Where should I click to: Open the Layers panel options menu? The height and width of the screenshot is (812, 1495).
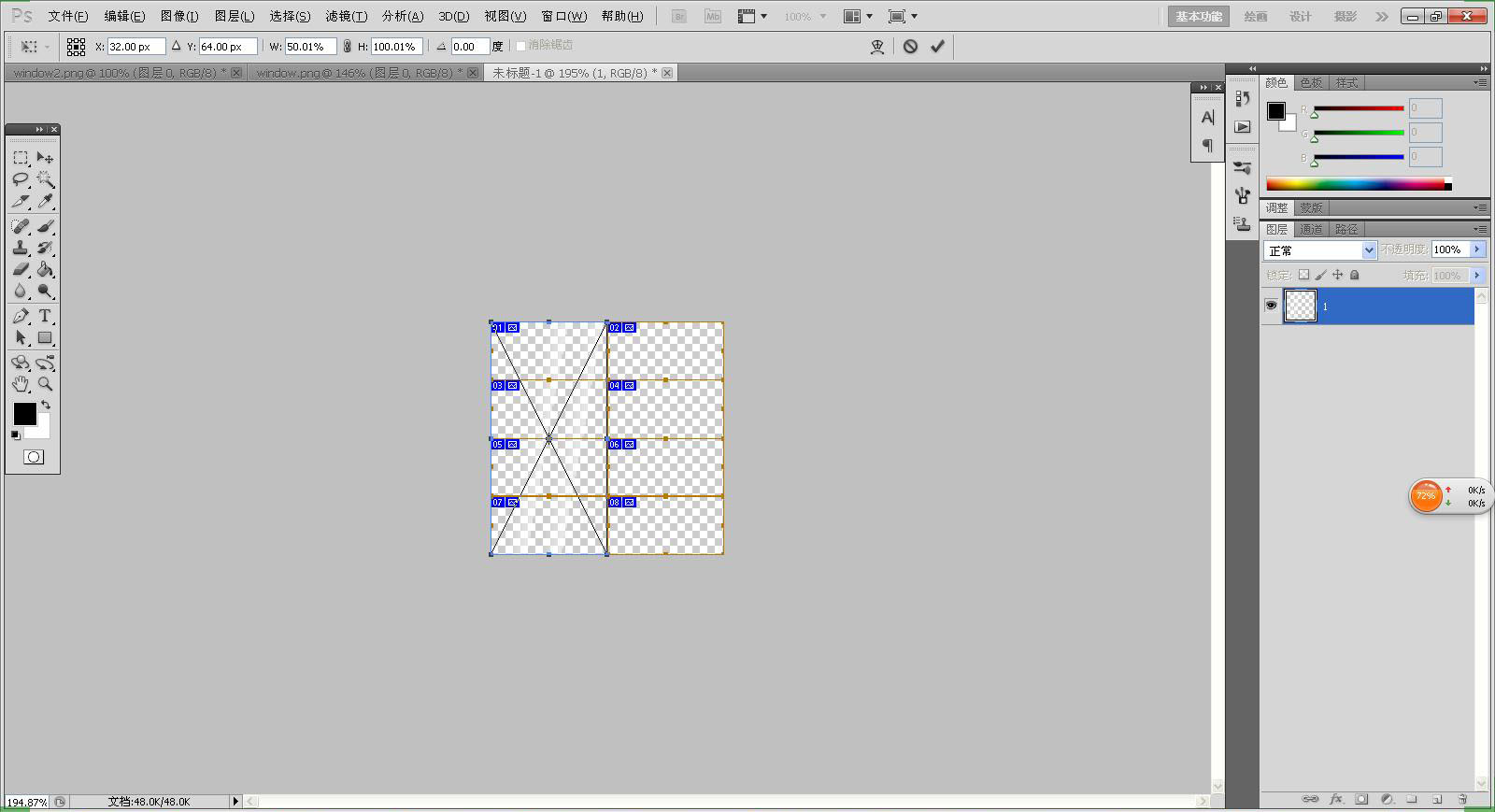1480,229
